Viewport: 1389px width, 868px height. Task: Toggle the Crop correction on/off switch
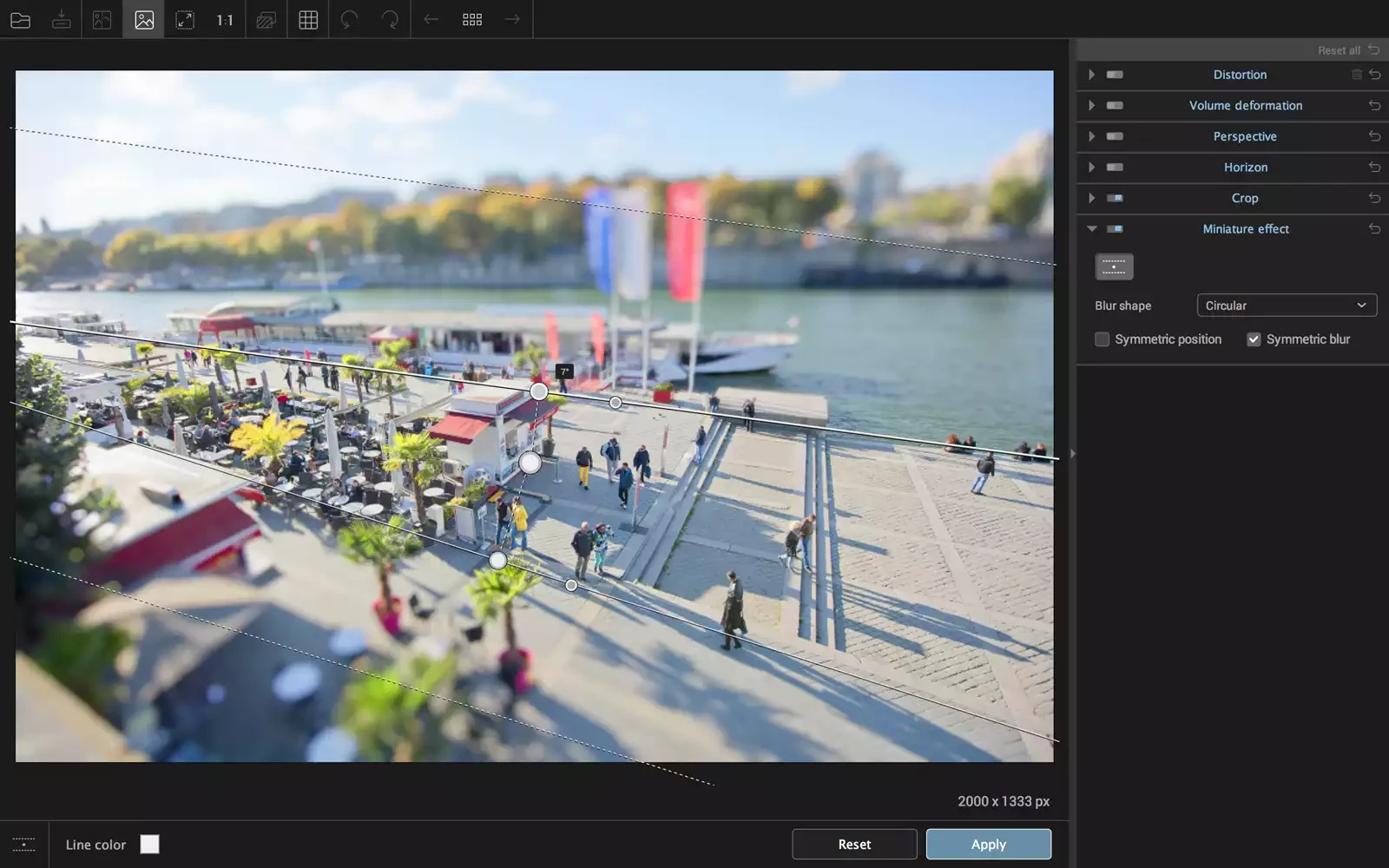[x=1115, y=198]
